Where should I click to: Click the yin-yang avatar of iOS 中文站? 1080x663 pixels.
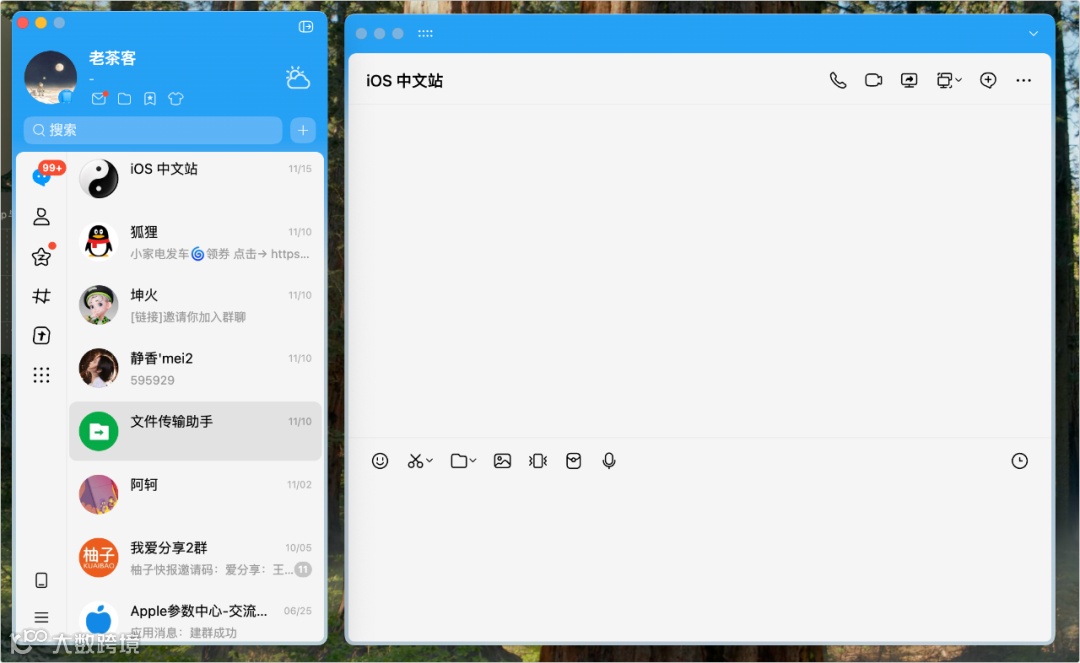[98, 178]
